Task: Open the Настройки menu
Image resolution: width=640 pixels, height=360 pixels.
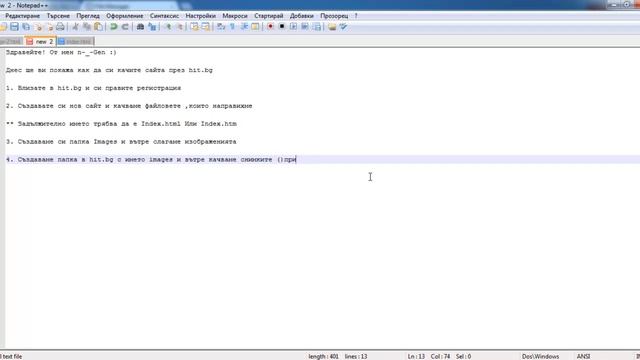Action: coord(200,16)
